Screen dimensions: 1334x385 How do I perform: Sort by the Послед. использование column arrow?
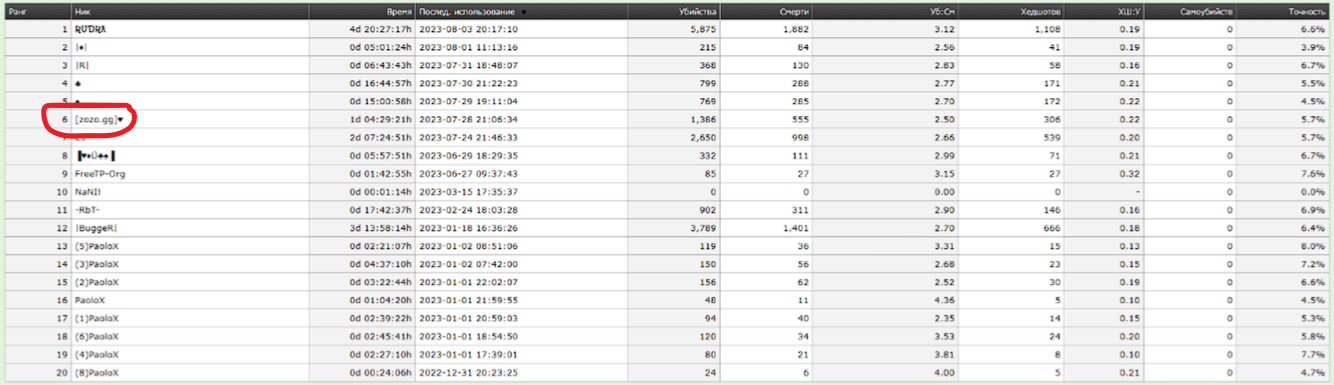click(524, 12)
